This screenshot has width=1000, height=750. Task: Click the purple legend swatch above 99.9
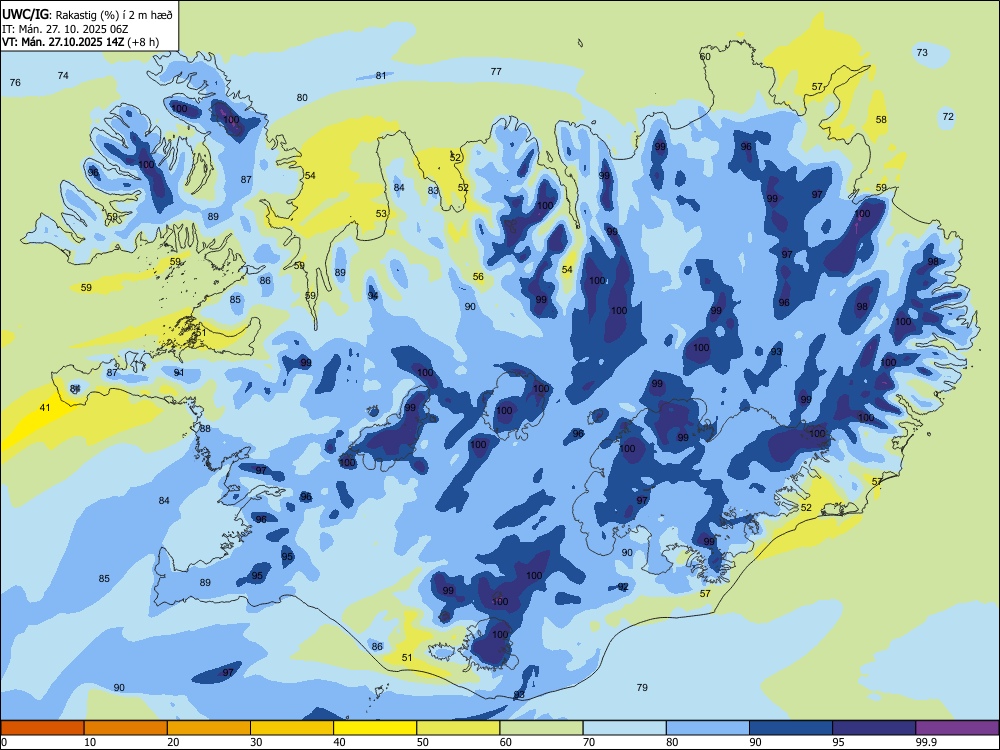point(957,728)
